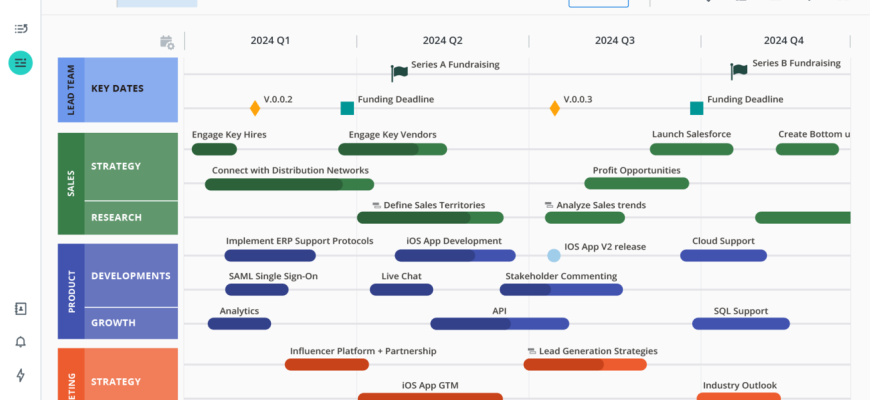Open the contacts icon in left sidebar
870x400 pixels.
tap(21, 309)
